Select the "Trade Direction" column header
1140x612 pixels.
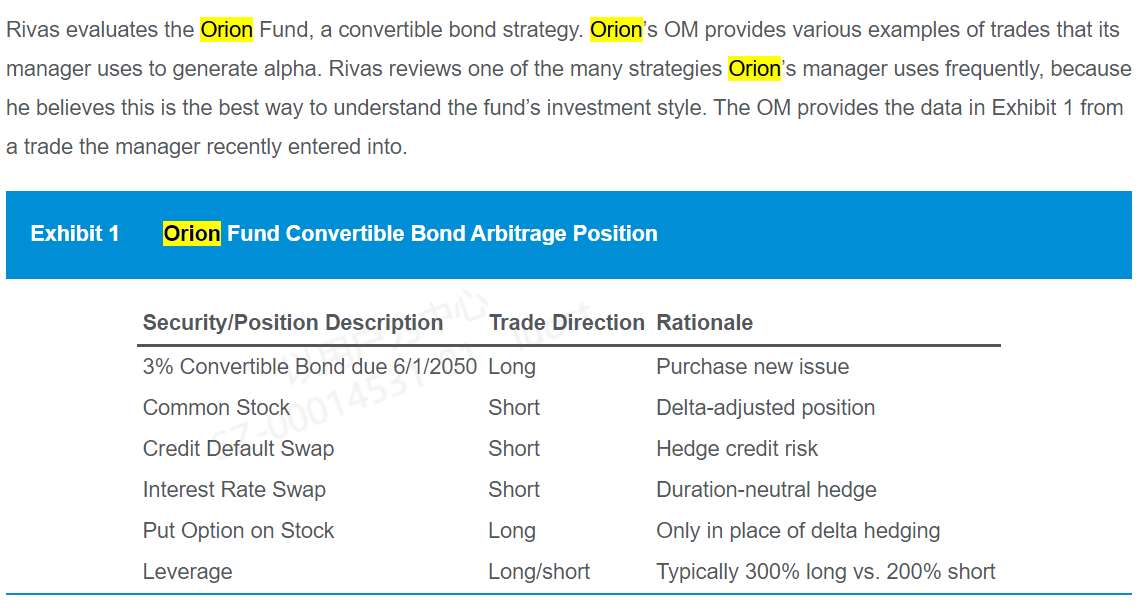[566, 323]
